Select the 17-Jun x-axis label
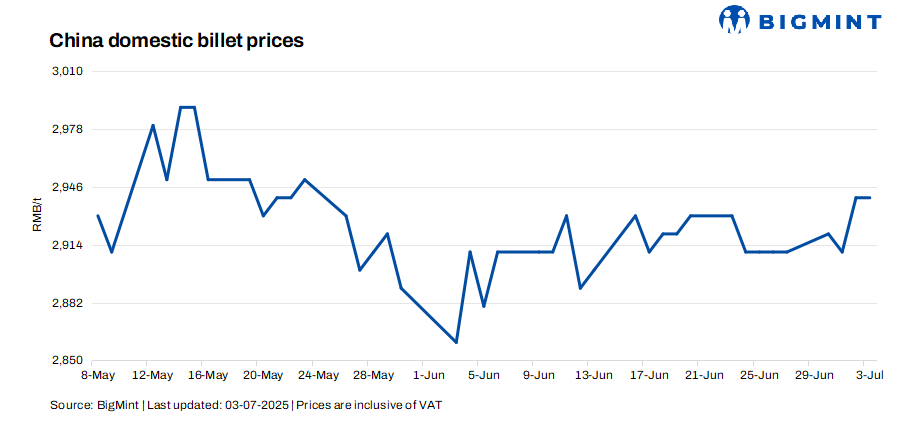Image resolution: width=897 pixels, height=441 pixels. pyautogui.click(x=650, y=376)
